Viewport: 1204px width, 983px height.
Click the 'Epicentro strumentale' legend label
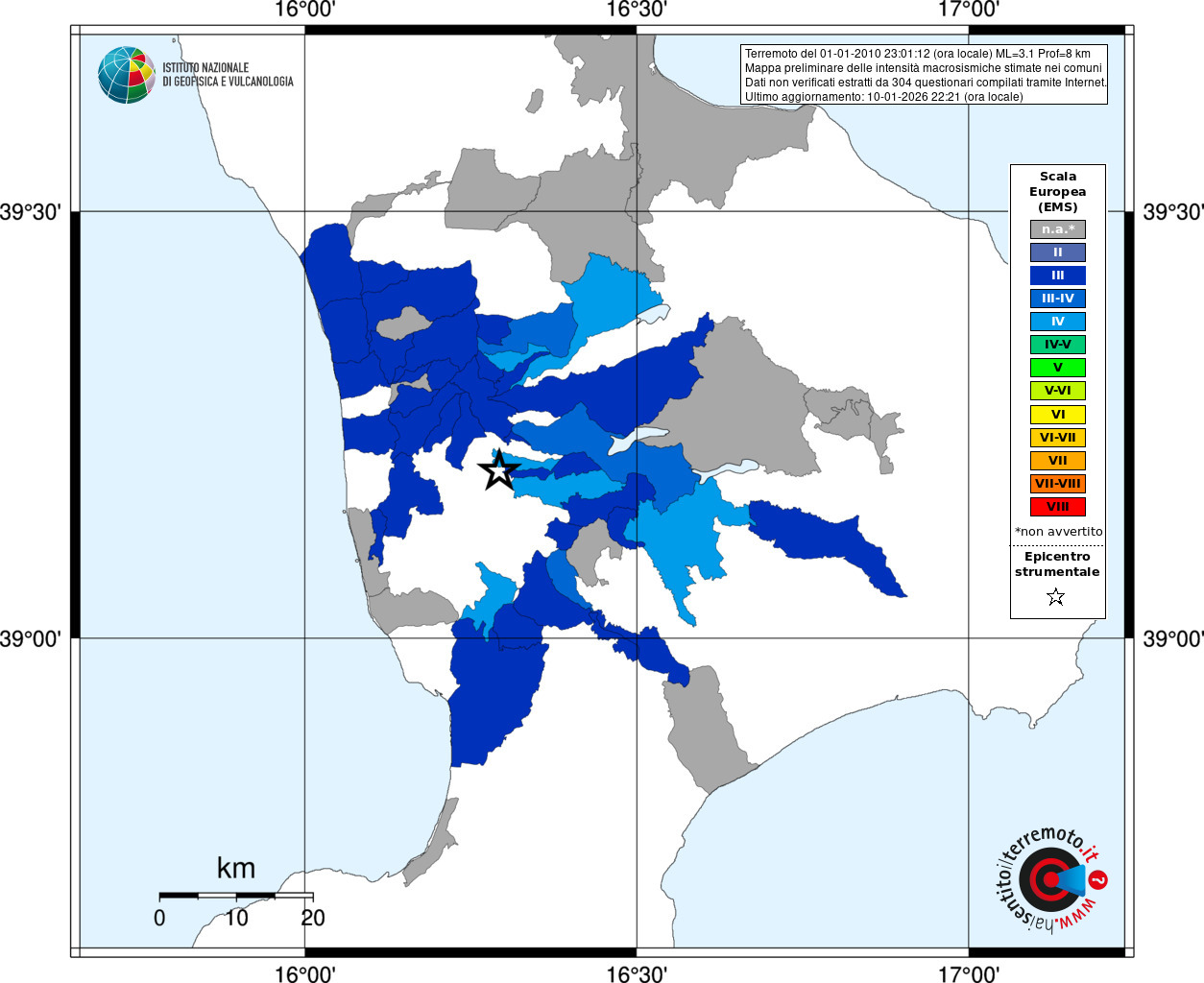pyautogui.click(x=1057, y=564)
